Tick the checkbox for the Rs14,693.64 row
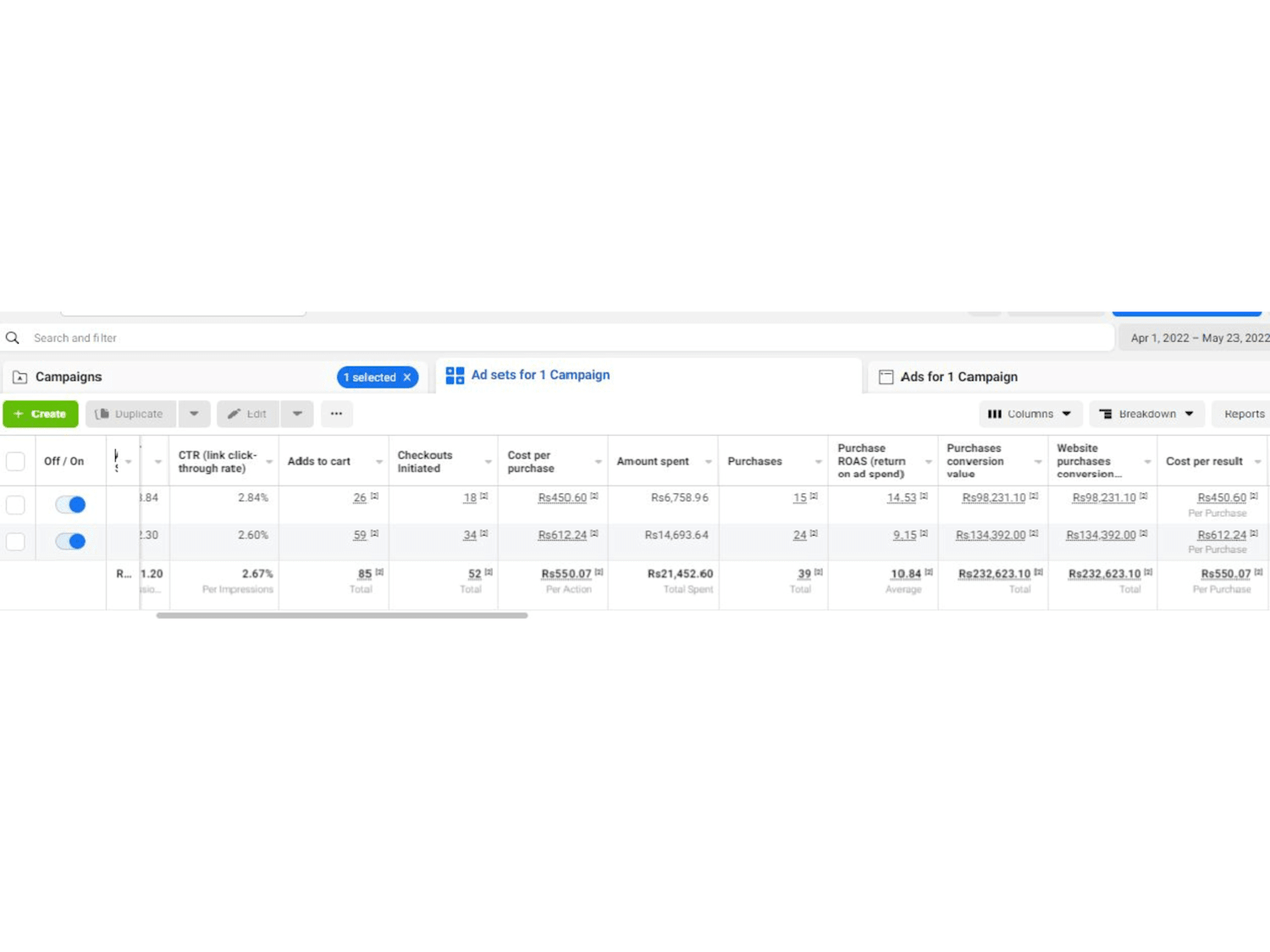This screenshot has width=1270, height=952. coord(15,542)
